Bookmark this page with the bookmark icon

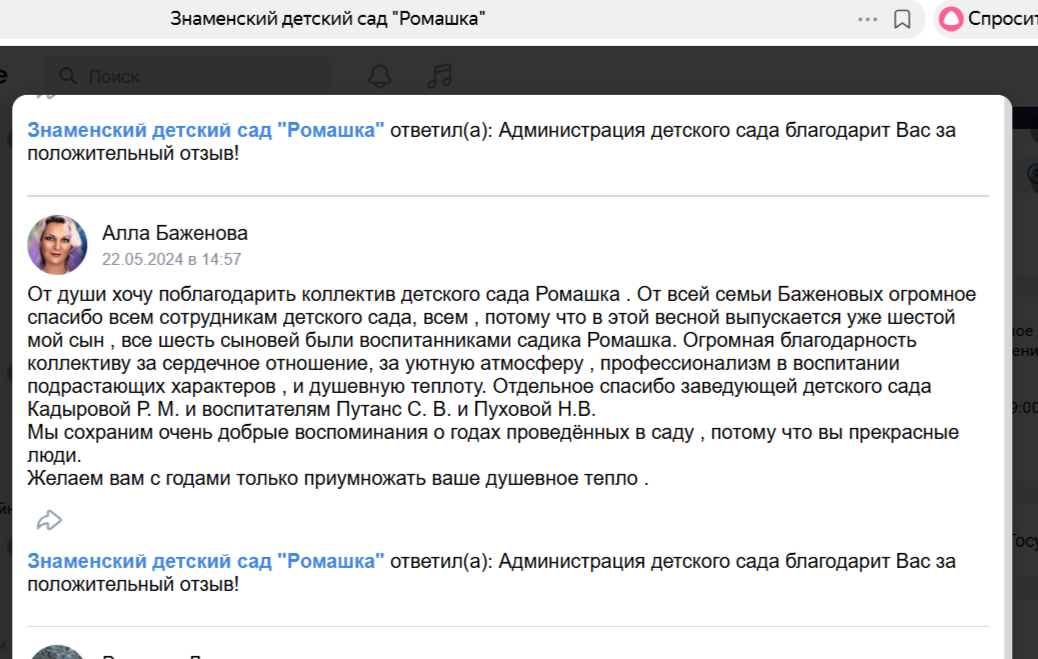pyautogui.click(x=902, y=19)
